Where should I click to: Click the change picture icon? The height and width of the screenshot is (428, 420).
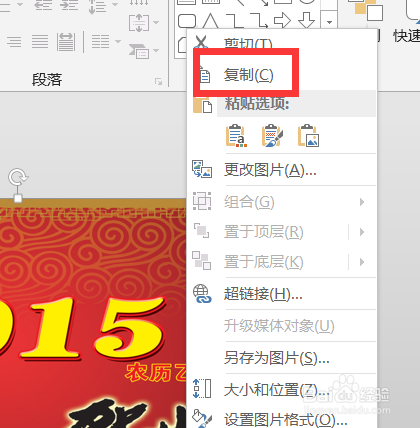202,169
